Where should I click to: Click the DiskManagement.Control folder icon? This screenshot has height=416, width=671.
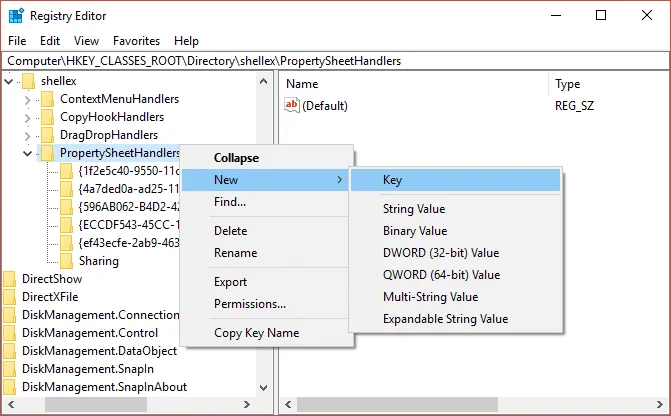9,333
